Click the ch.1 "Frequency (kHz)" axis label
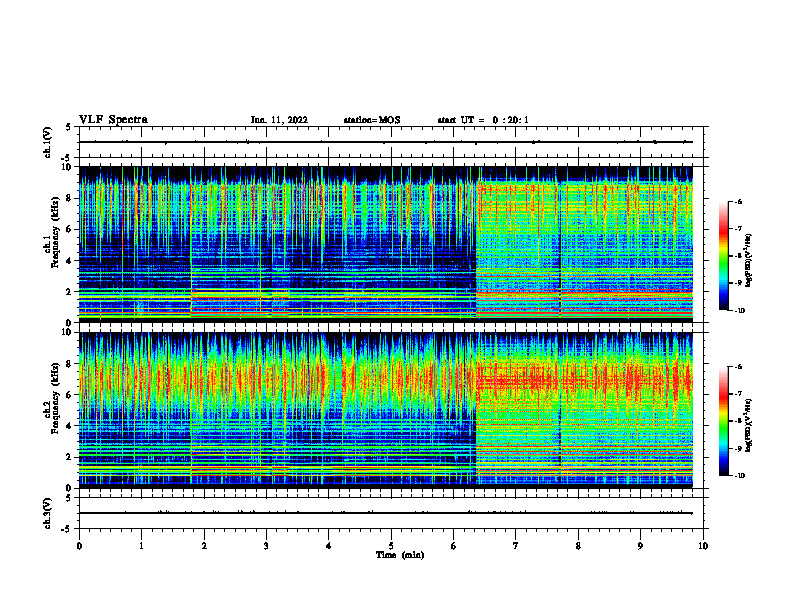Screen dimensions: 792x612 54,233
